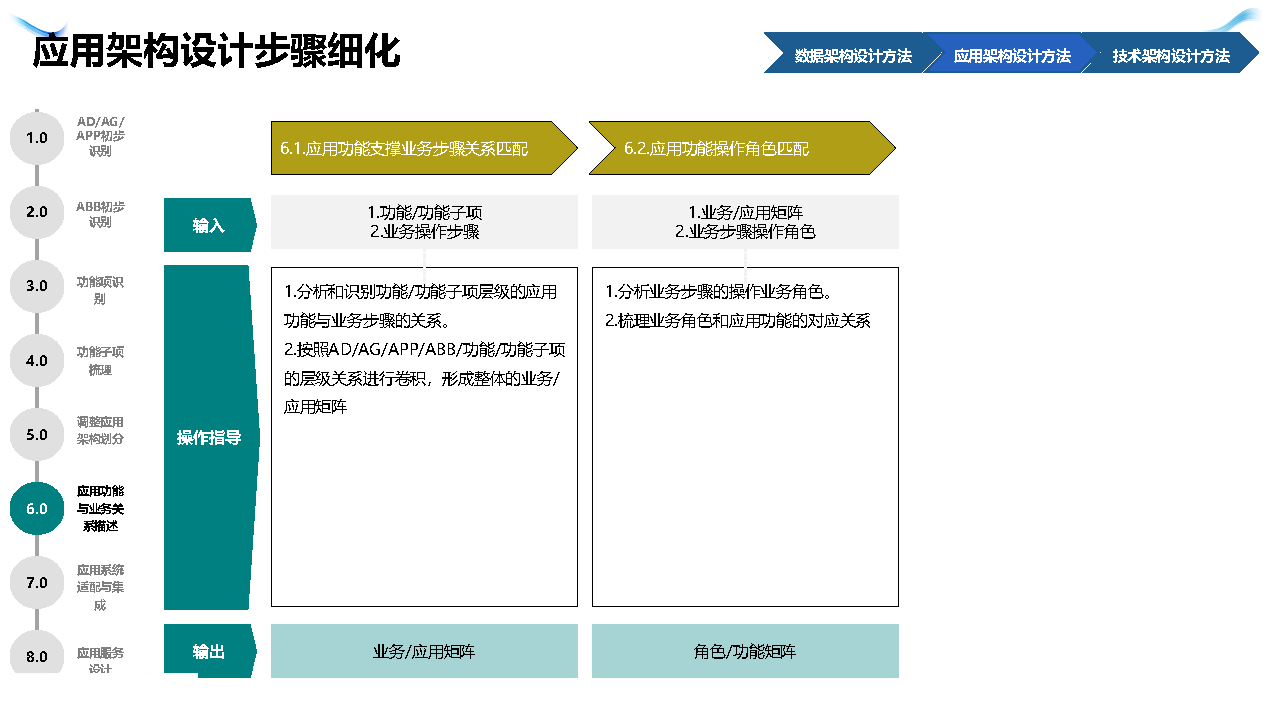Click the 1.0 step circle

point(37,138)
